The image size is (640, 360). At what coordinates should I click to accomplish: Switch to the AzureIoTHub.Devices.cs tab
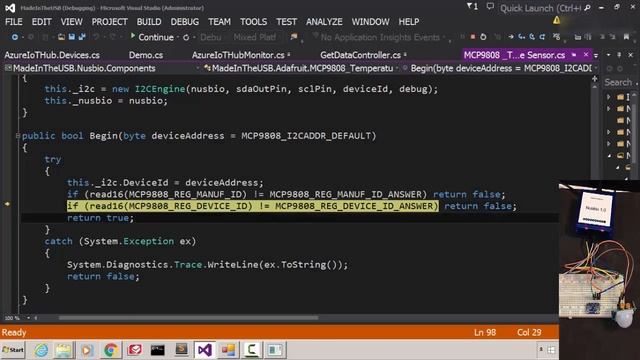click(52, 55)
